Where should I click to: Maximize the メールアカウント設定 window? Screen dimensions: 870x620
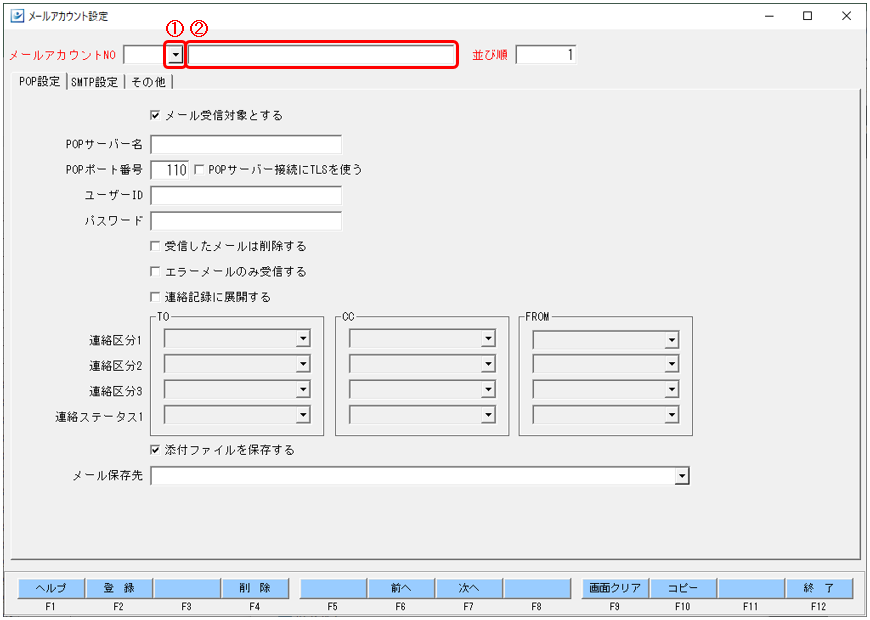(x=808, y=16)
